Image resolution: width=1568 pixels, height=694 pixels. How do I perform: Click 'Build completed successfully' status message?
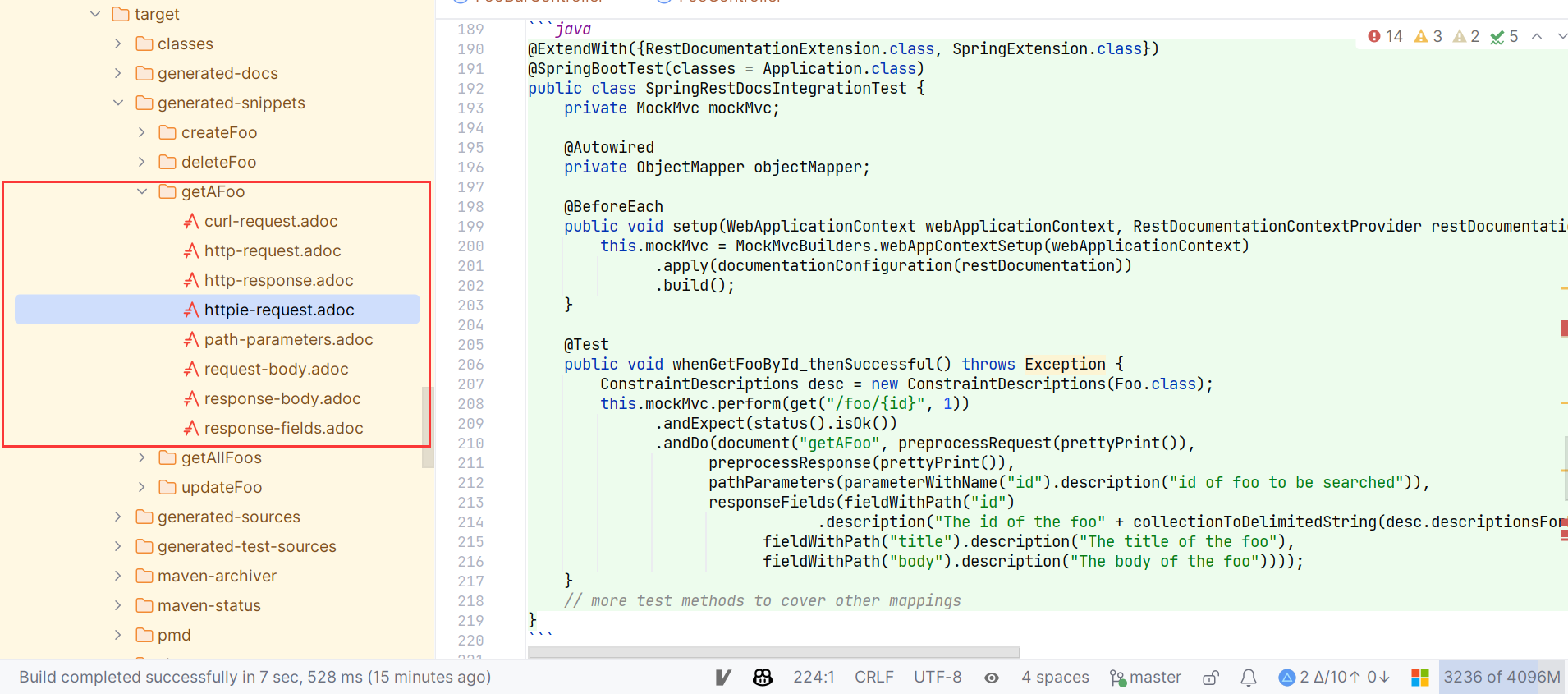[255, 677]
